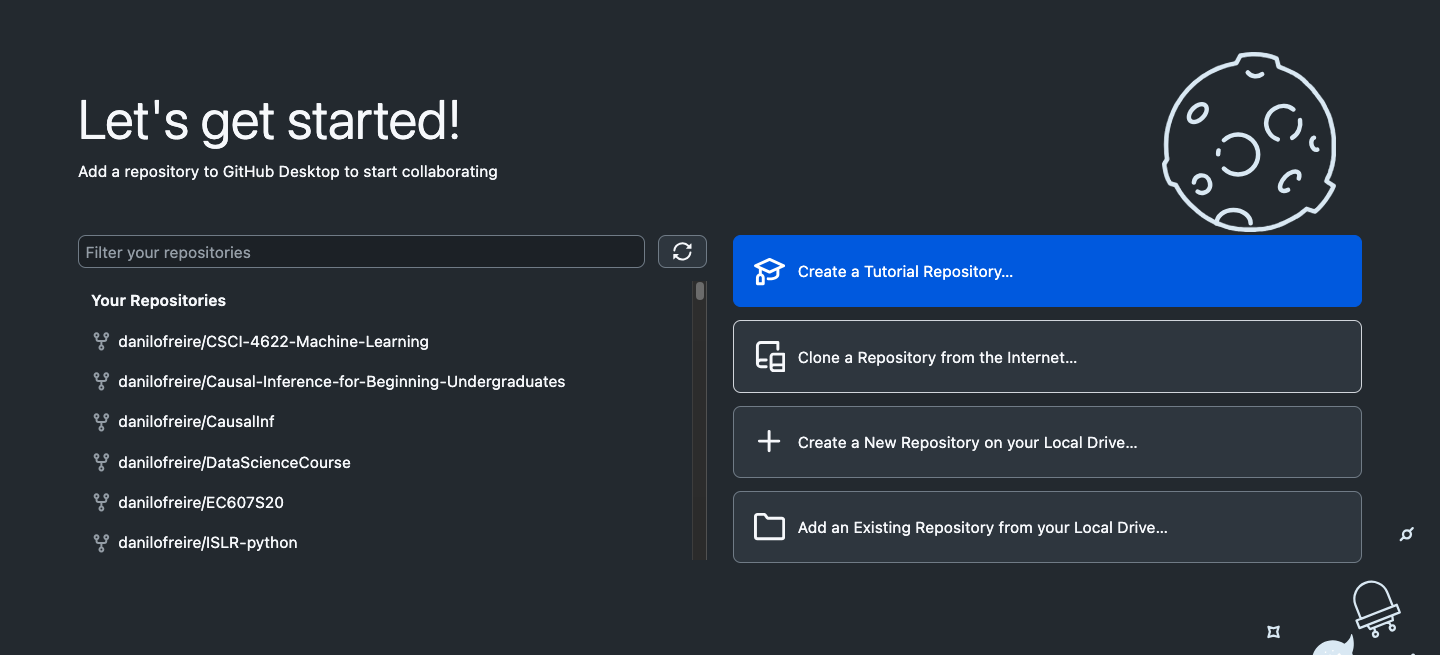This screenshot has height=655, width=1440.
Task: Click the folder icon for existing repository
Action: click(x=769, y=527)
